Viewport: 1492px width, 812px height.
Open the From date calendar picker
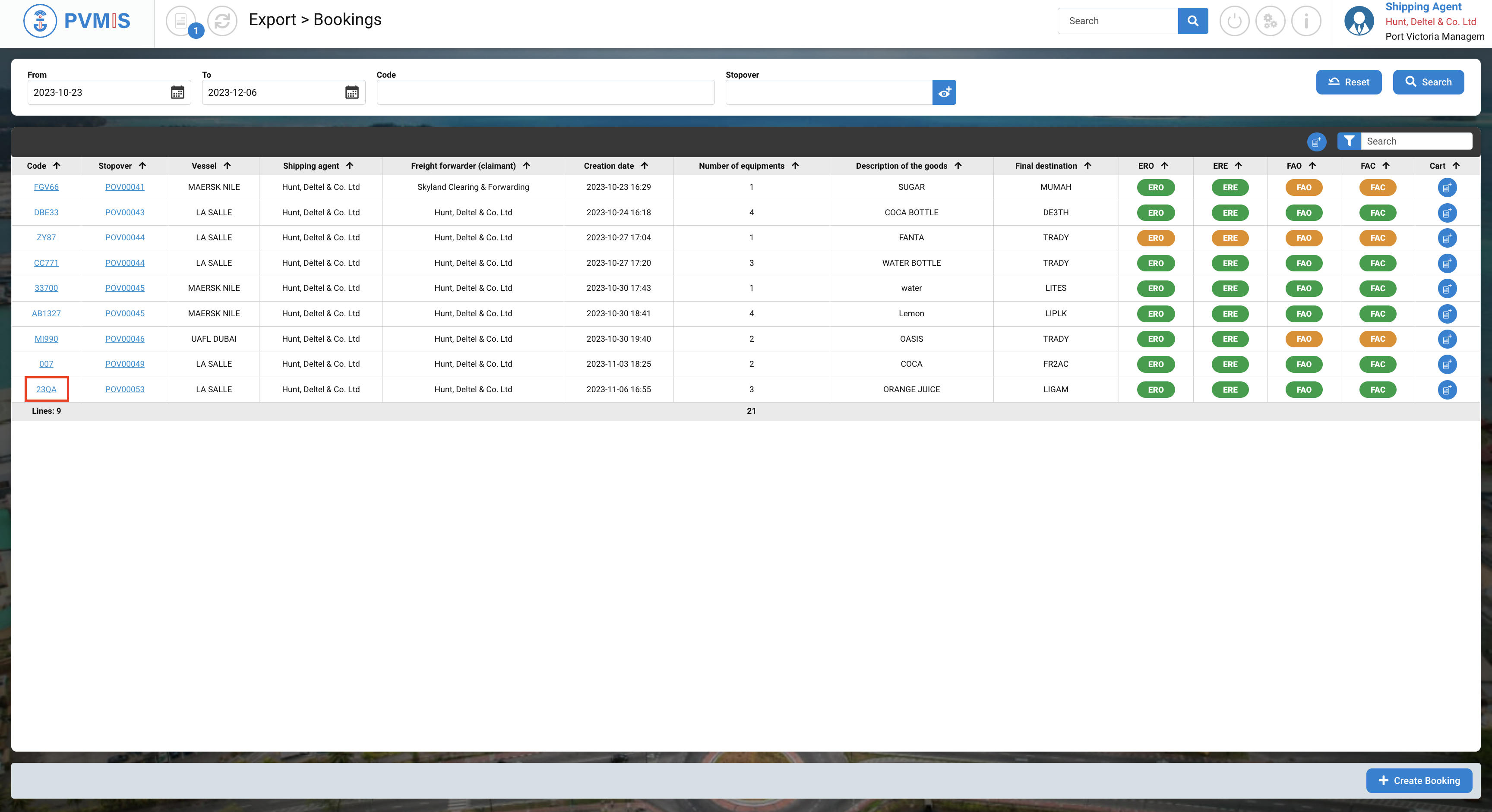177,93
